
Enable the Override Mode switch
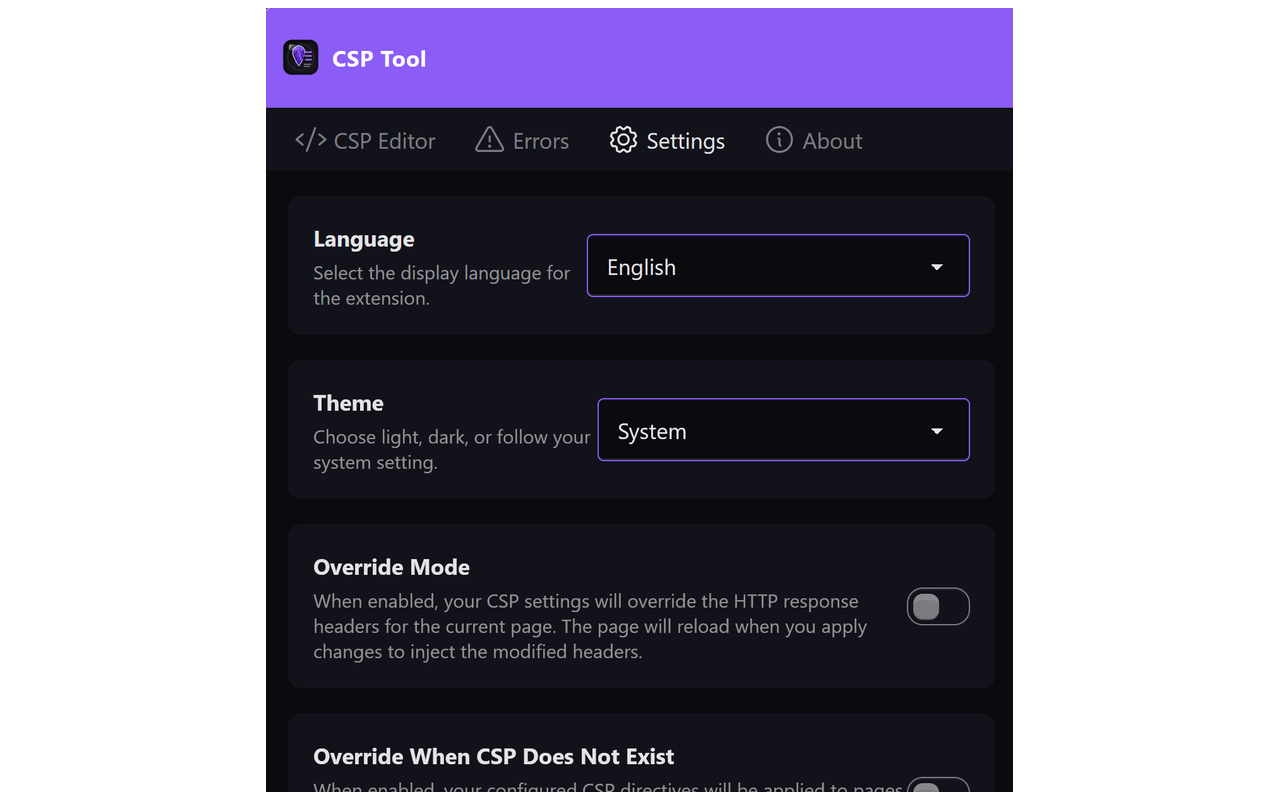pos(938,606)
